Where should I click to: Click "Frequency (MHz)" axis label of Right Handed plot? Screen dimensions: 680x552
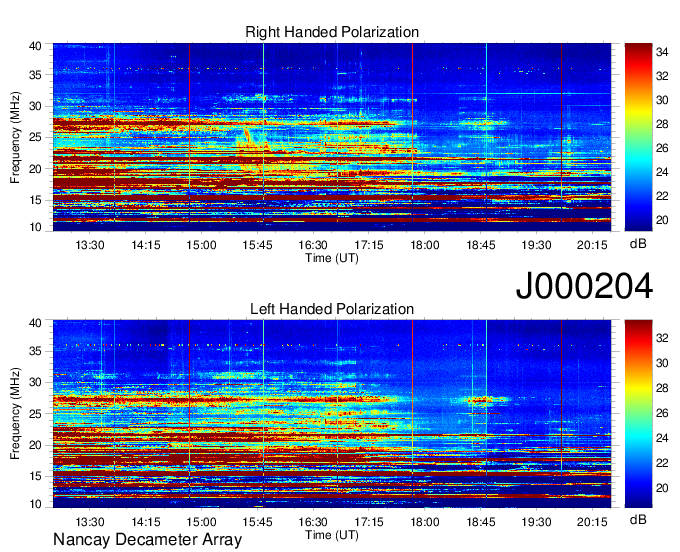[15, 137]
